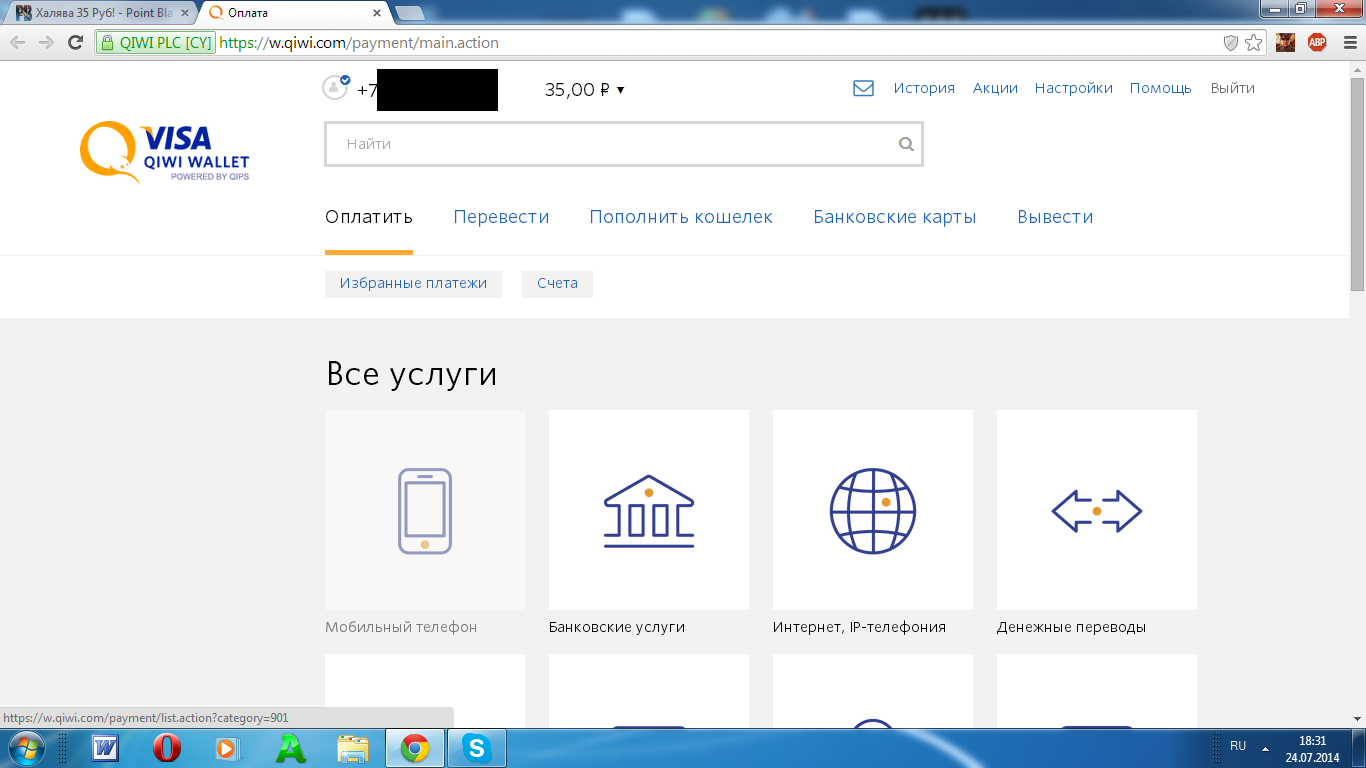Viewport: 1366px width, 768px height.
Task: Open the money transfers arrows icon tile
Action: (1097, 510)
